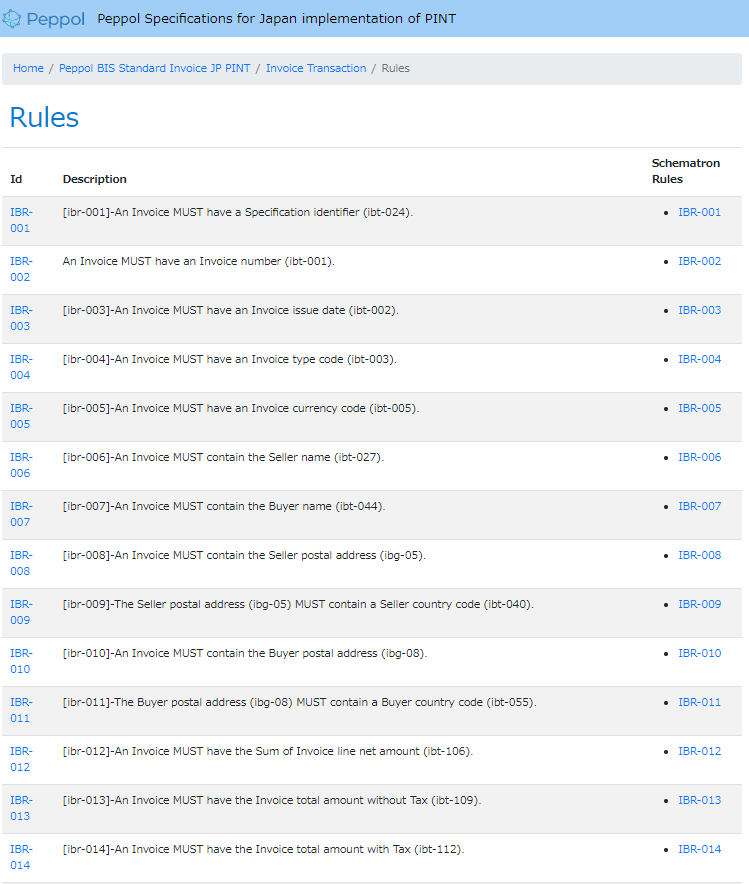Open IBR-002 Schematron rule link
The height and width of the screenshot is (884, 749).
(x=699, y=261)
